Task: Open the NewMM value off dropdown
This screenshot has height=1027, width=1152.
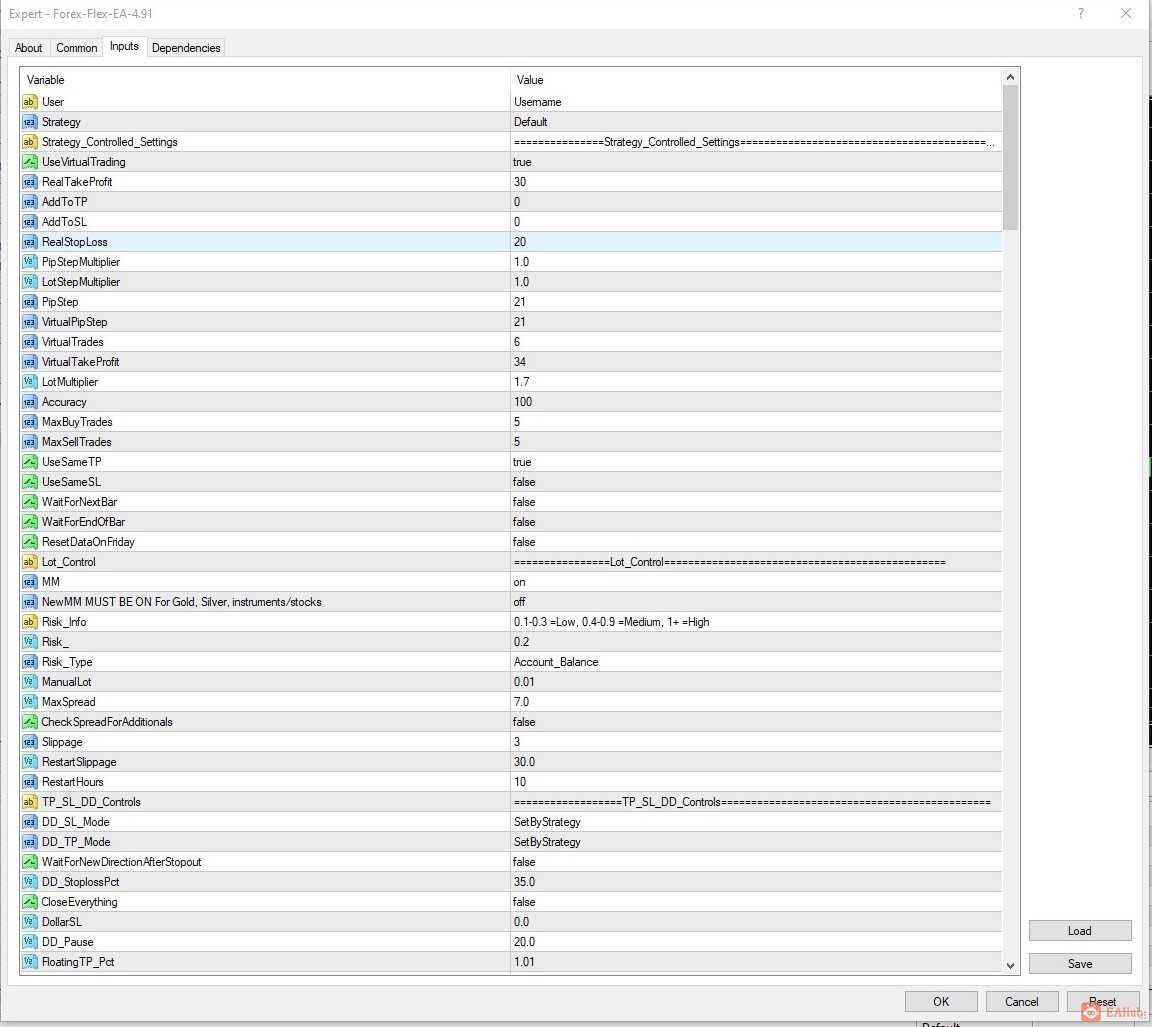Action: click(x=755, y=602)
